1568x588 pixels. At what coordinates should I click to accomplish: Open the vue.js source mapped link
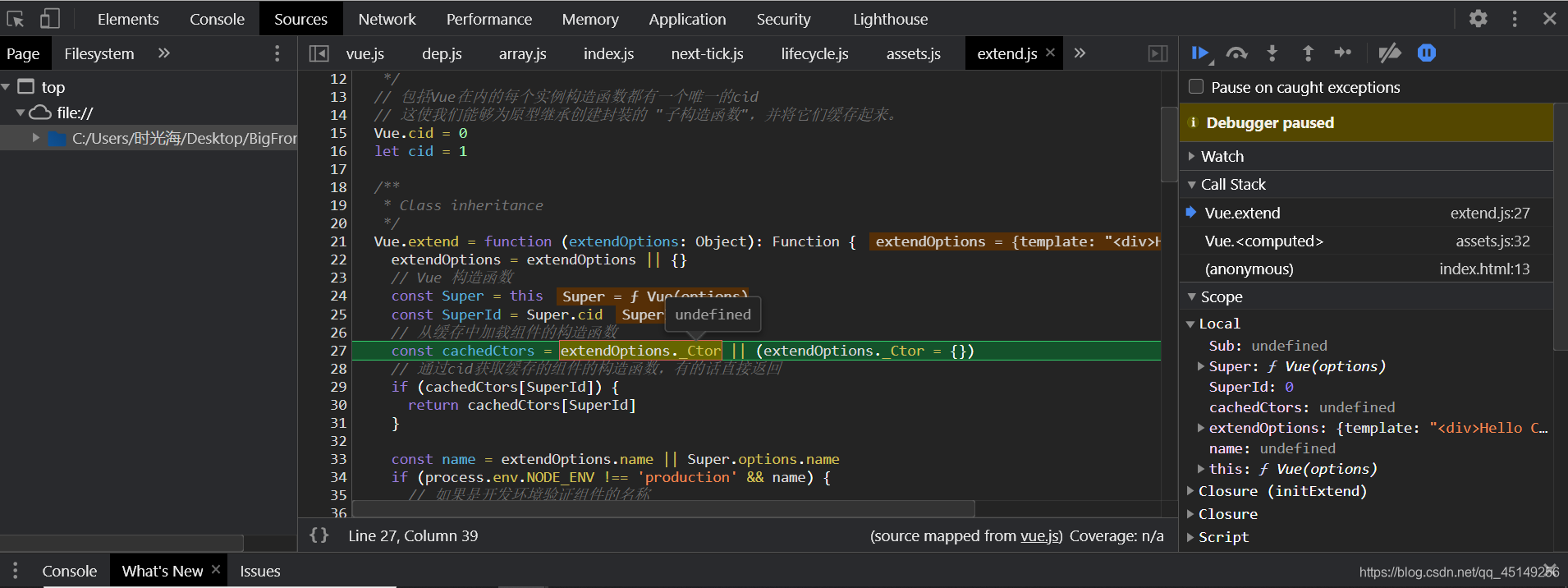(x=1040, y=536)
